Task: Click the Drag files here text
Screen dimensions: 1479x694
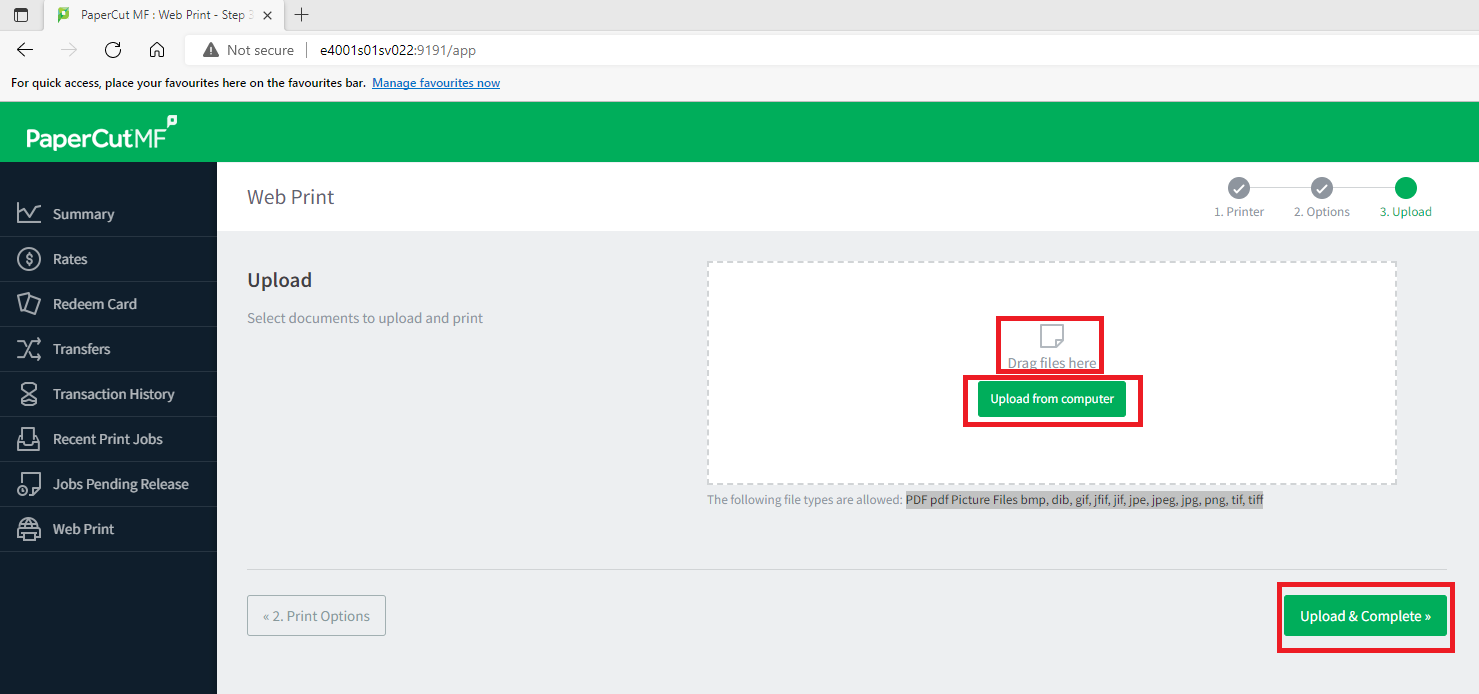Action: pyautogui.click(x=1052, y=363)
